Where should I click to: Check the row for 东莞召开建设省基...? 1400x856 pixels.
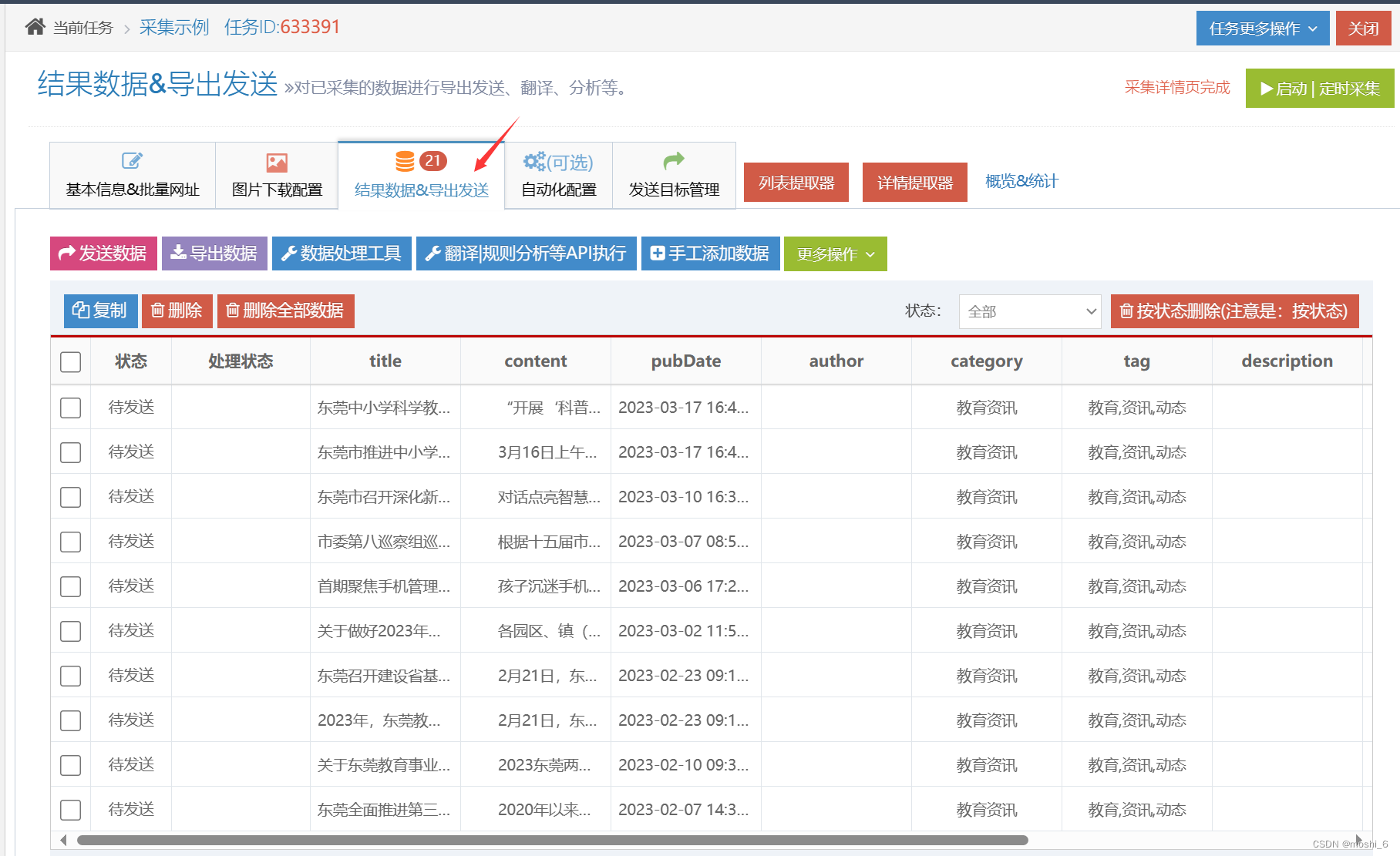tap(70, 676)
